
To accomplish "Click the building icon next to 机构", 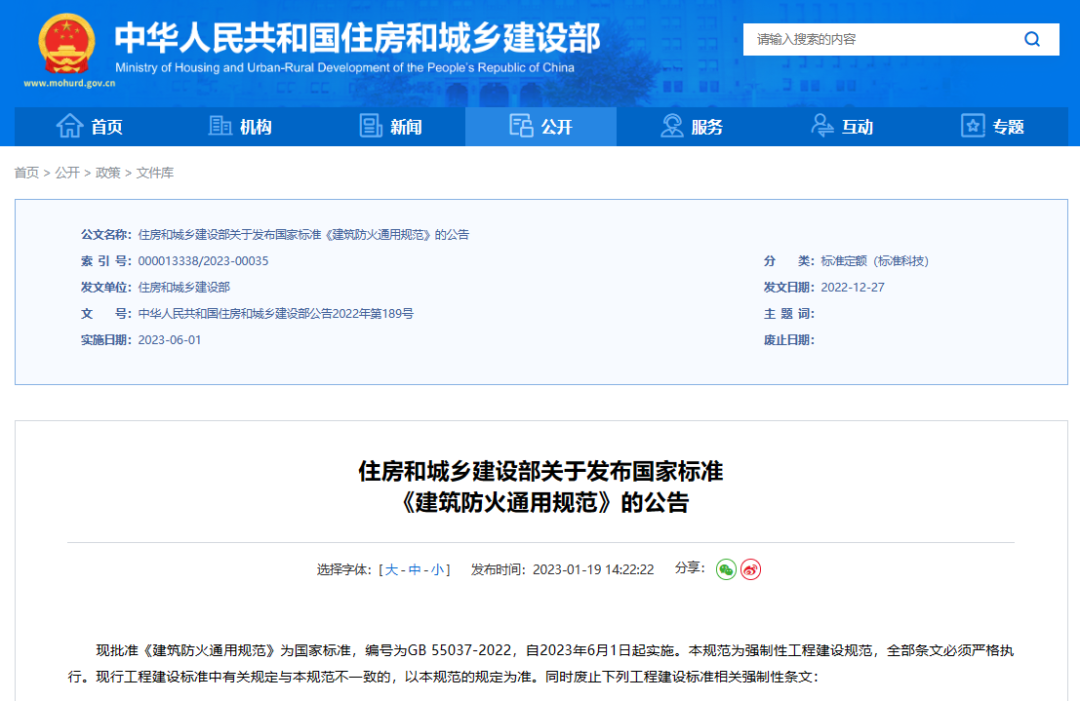I will click(x=219, y=126).
